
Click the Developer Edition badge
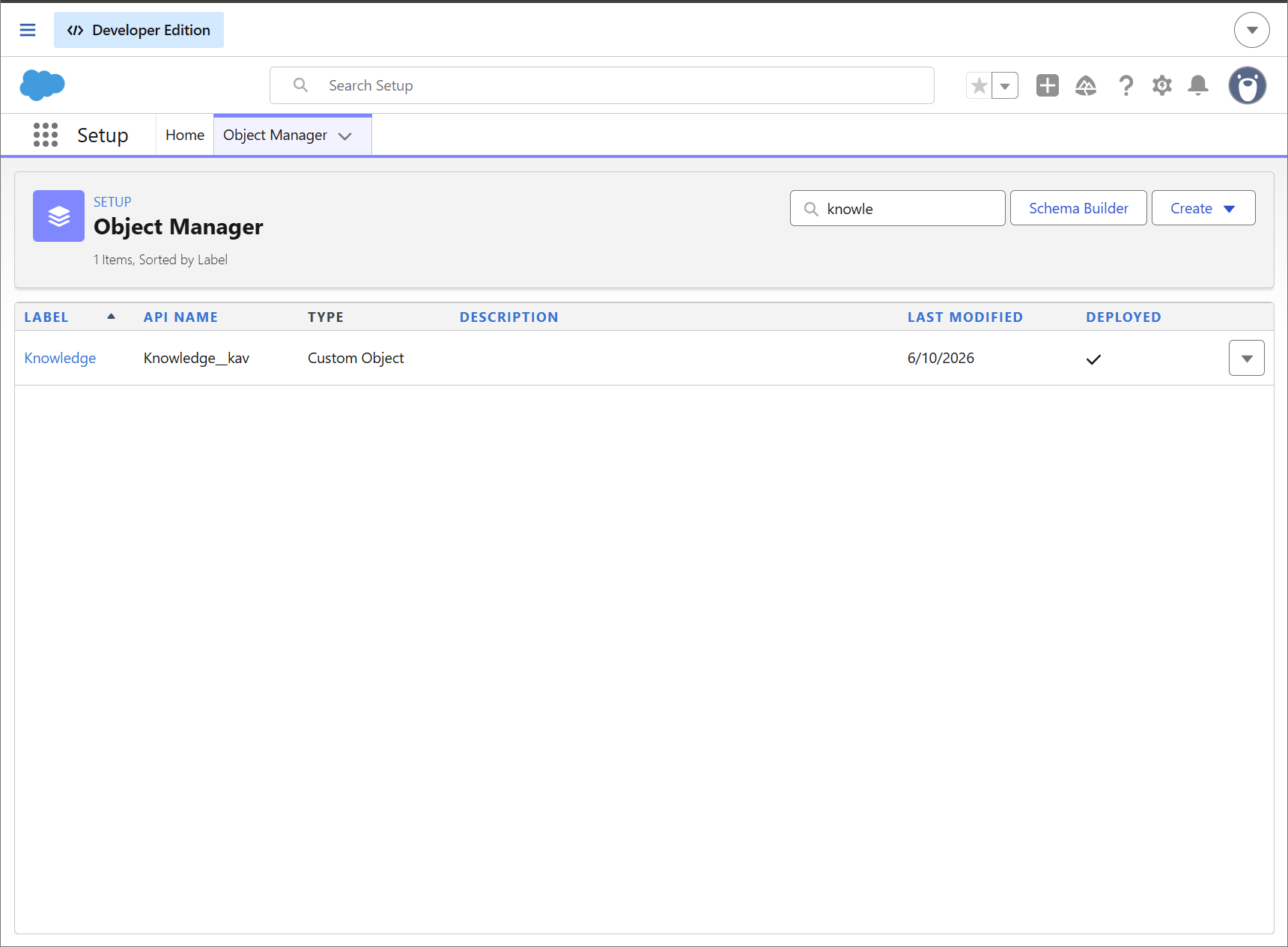(139, 30)
